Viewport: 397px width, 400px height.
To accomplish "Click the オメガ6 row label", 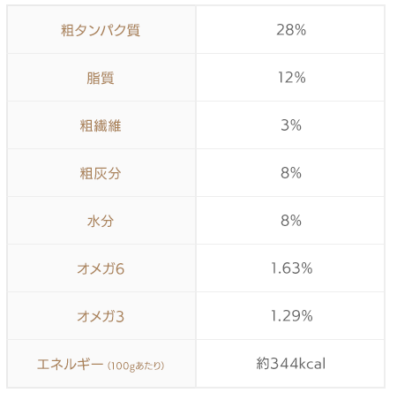I will pyautogui.click(x=101, y=268).
